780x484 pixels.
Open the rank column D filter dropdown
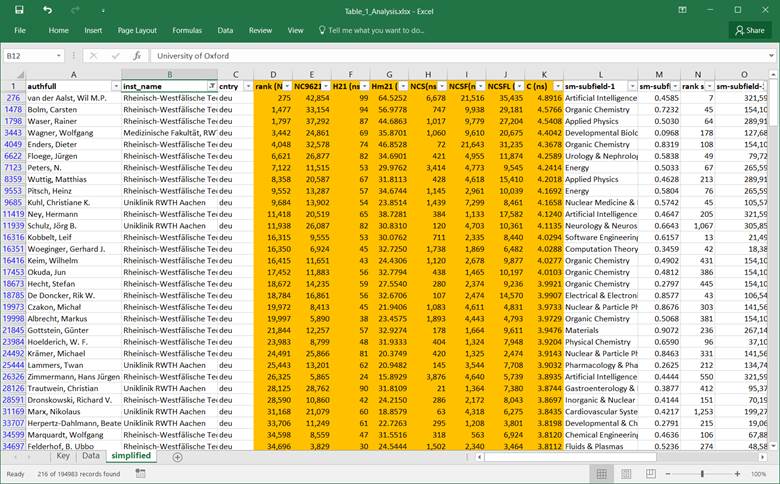coord(287,87)
